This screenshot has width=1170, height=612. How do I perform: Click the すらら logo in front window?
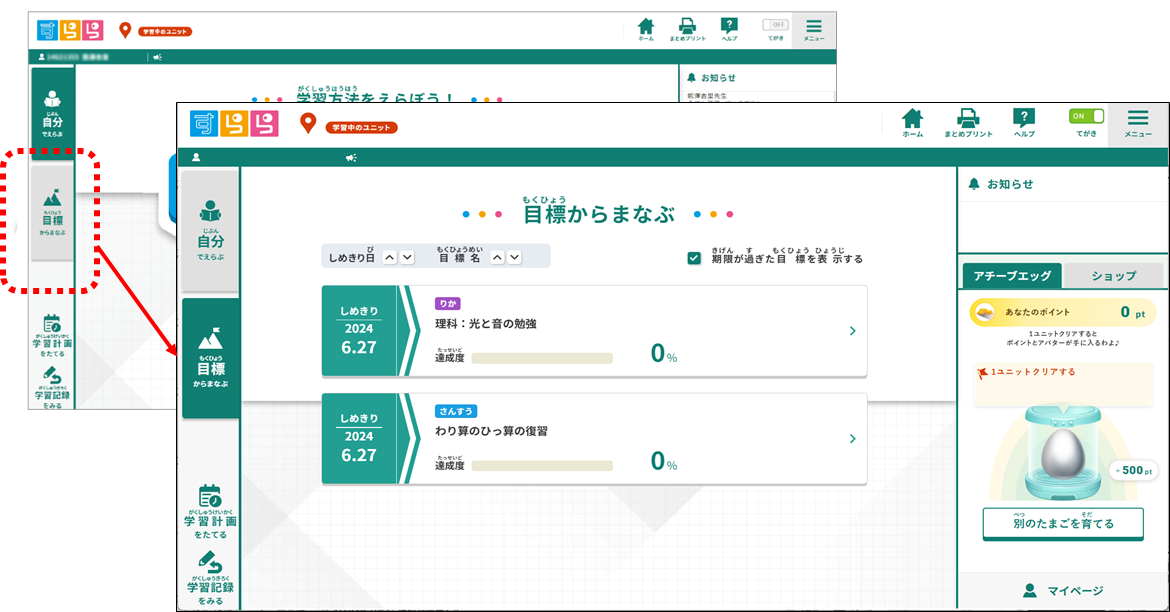click(x=234, y=124)
